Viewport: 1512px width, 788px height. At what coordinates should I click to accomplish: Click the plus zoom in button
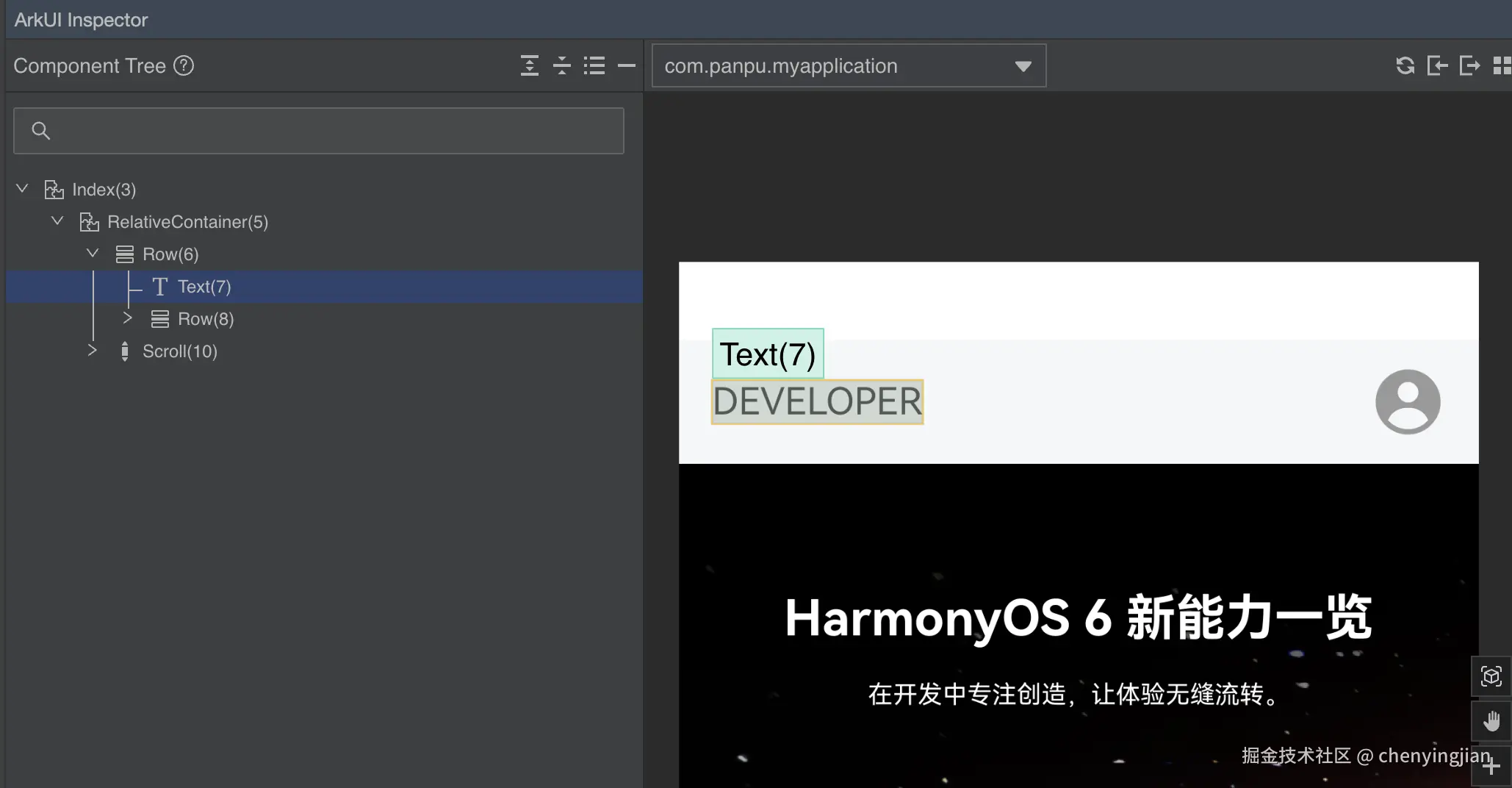(1491, 767)
